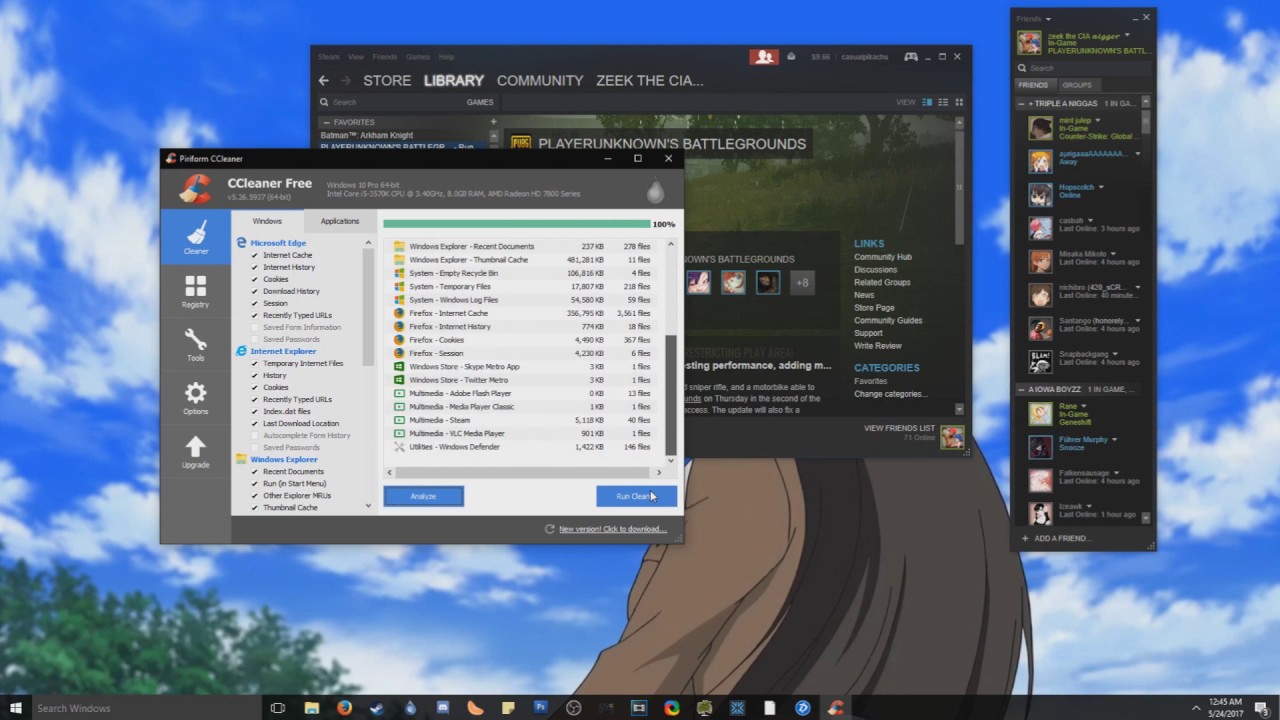This screenshot has height=720, width=1280.
Task: Click the Run Cleaner button
Action: (636, 496)
